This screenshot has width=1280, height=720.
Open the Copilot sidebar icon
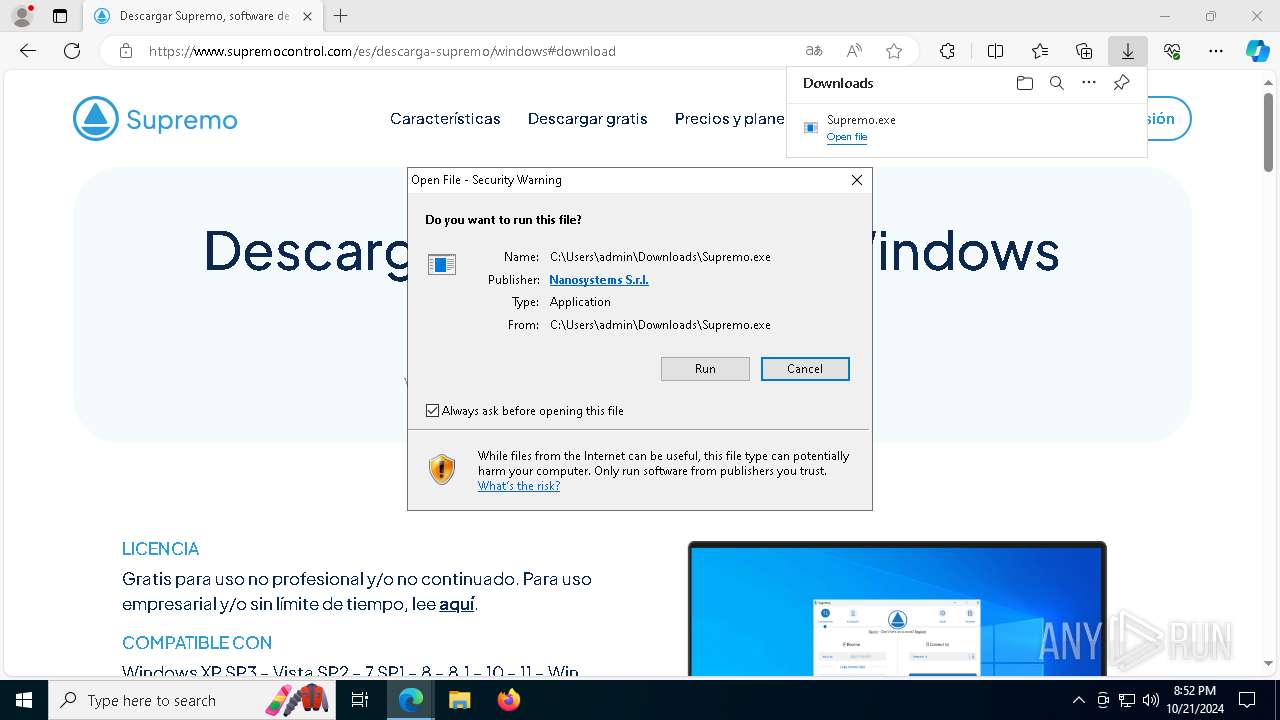1257,51
